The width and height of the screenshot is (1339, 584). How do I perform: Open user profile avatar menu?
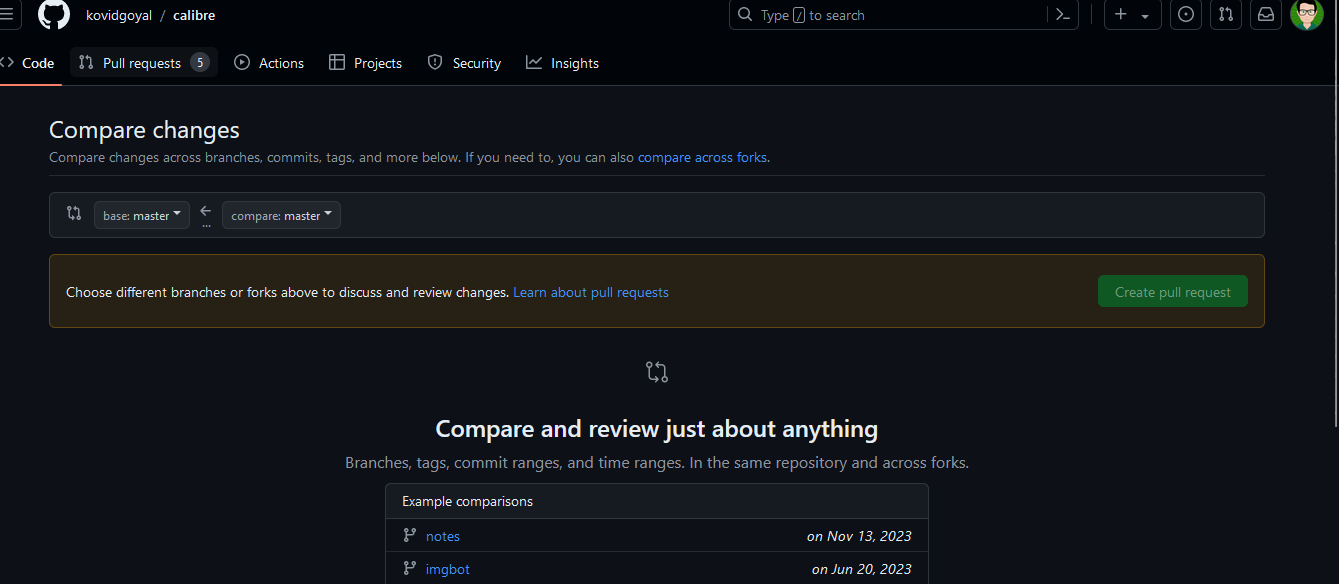click(x=1307, y=15)
